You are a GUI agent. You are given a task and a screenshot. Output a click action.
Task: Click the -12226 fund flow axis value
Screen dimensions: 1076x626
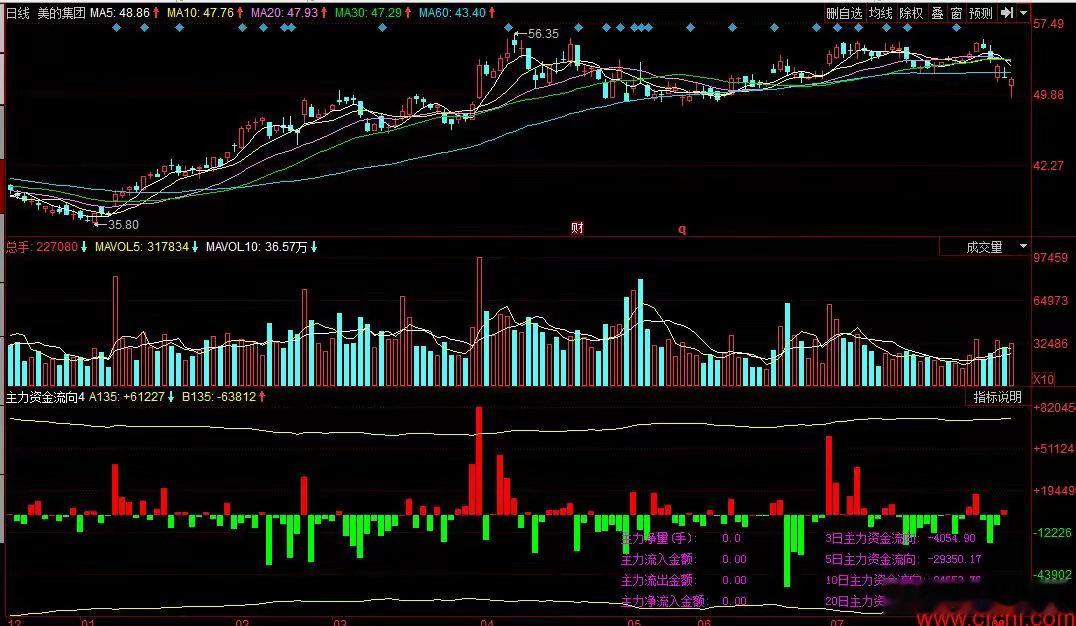click(x=1053, y=533)
